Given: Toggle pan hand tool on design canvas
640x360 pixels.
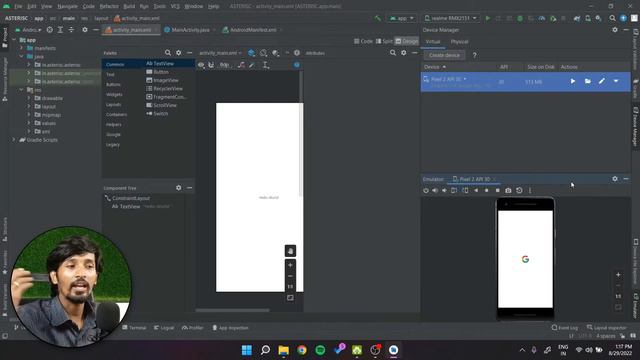Looking at the screenshot, I should pos(290,251).
